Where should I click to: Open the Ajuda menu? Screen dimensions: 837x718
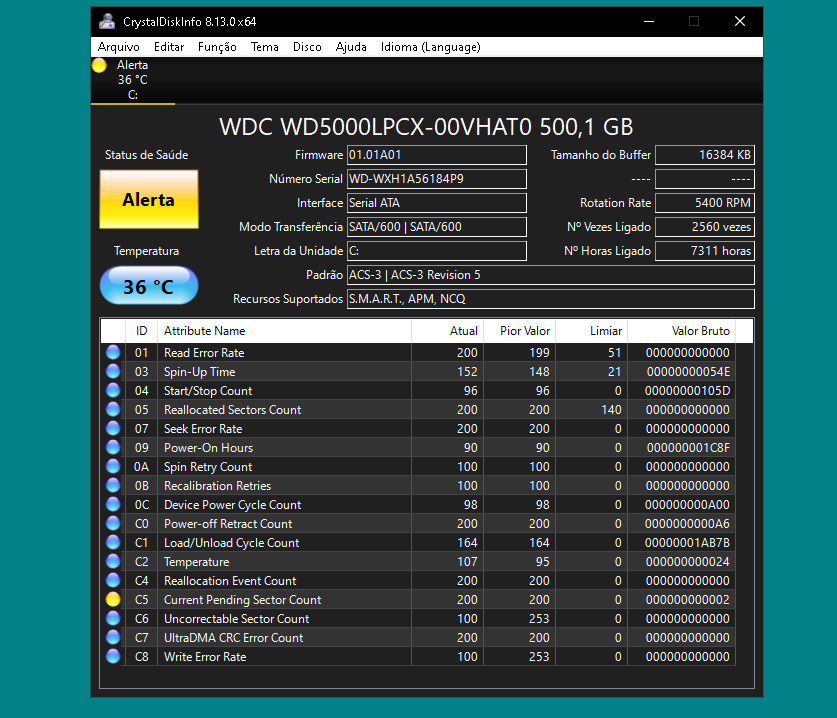pos(351,47)
